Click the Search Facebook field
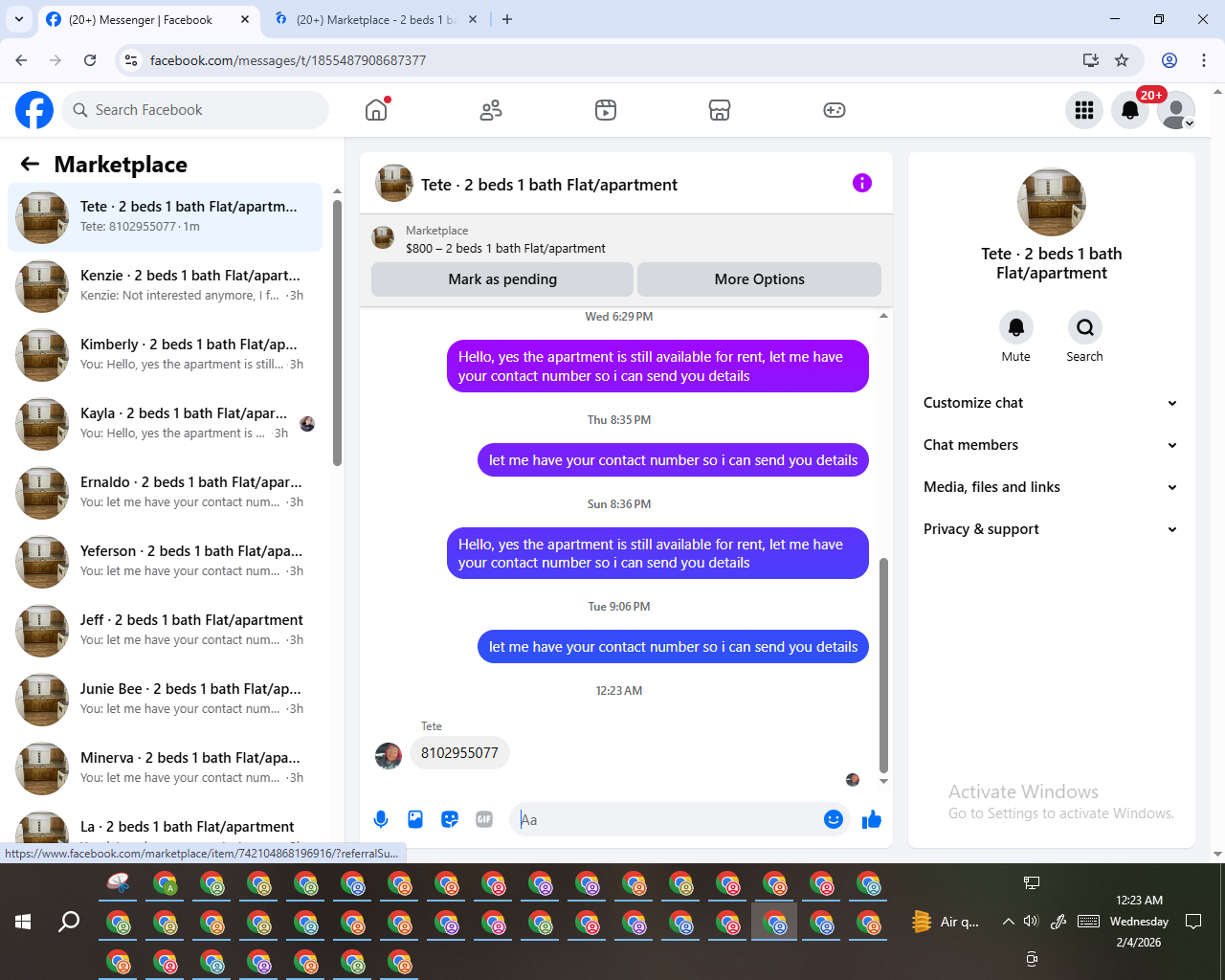1225x980 pixels. point(195,110)
